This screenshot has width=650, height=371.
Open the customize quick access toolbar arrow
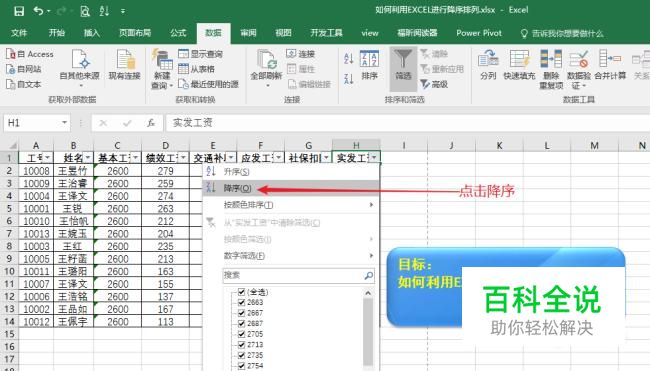[x=123, y=12]
